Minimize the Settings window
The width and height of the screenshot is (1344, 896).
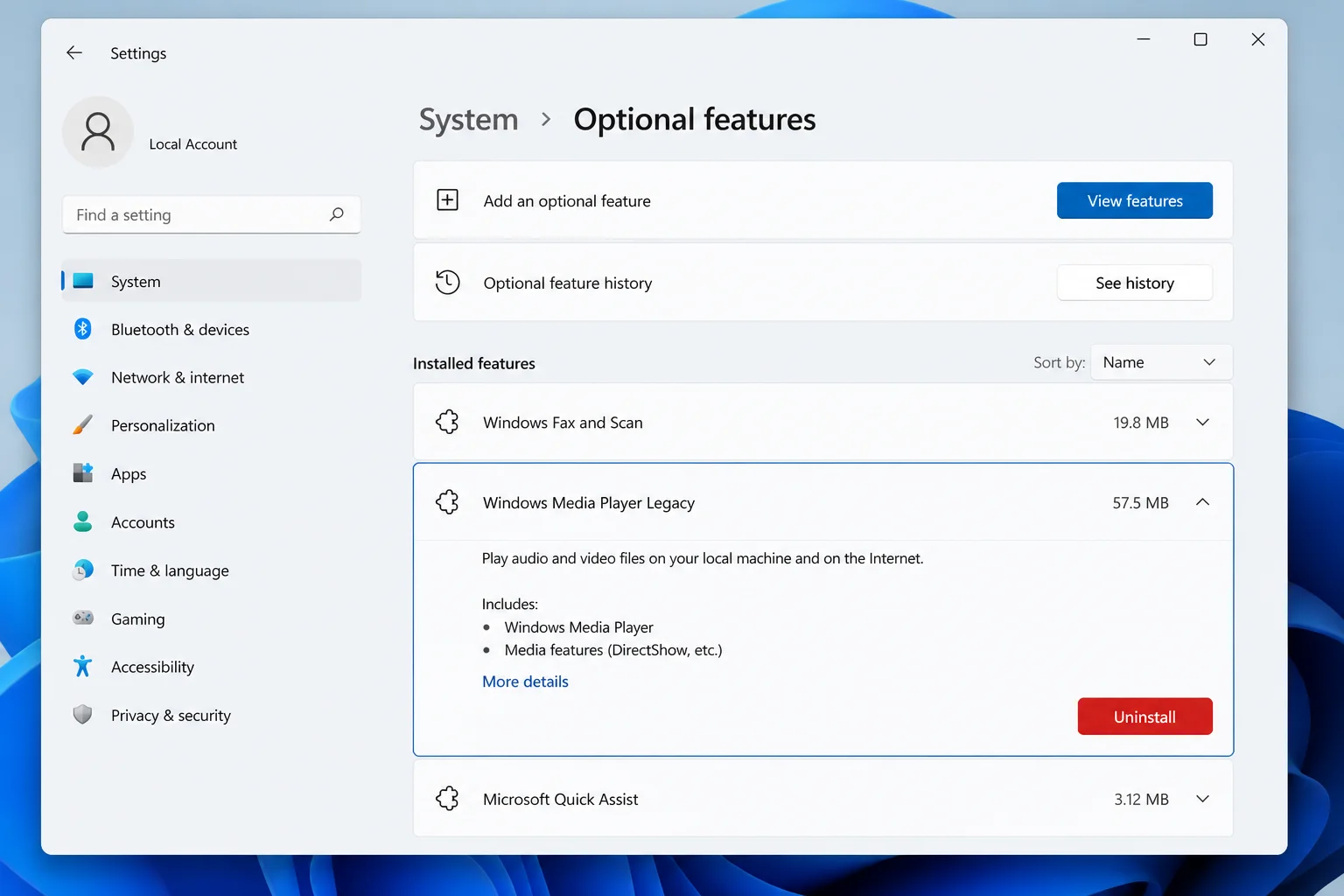1144,39
